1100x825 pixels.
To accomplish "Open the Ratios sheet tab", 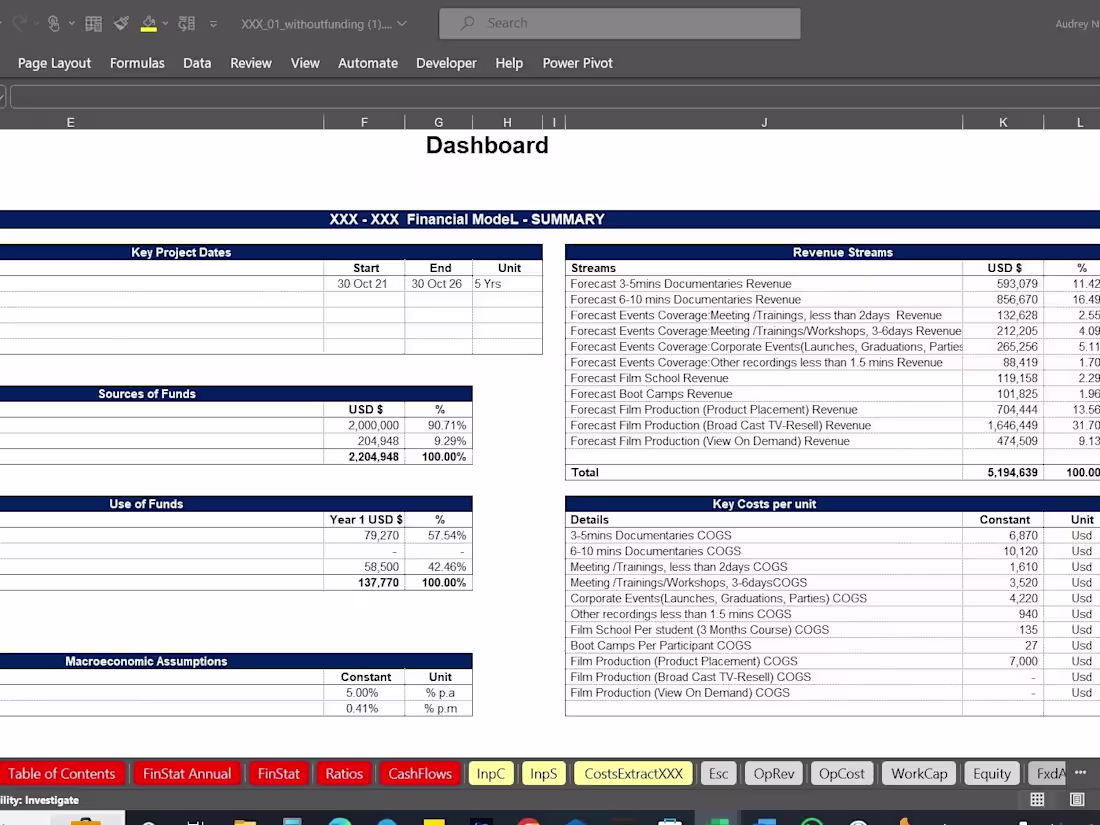I will click(344, 774).
